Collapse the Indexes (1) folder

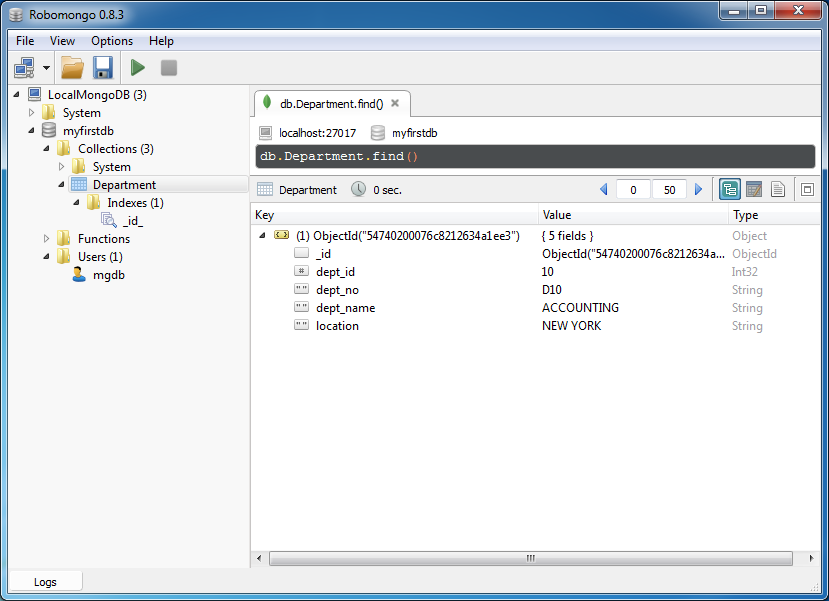click(x=76, y=202)
